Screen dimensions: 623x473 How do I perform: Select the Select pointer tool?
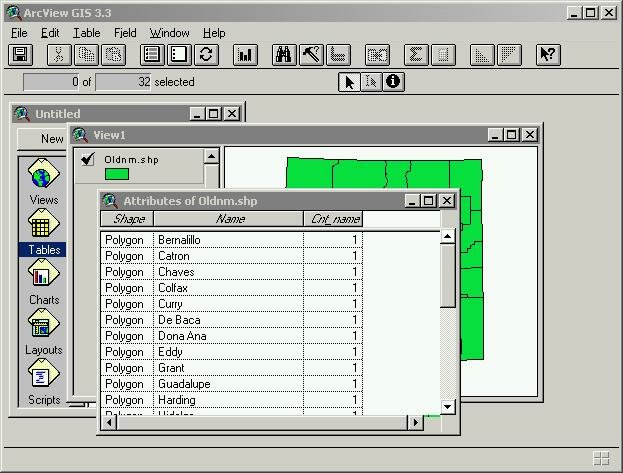pos(349,82)
